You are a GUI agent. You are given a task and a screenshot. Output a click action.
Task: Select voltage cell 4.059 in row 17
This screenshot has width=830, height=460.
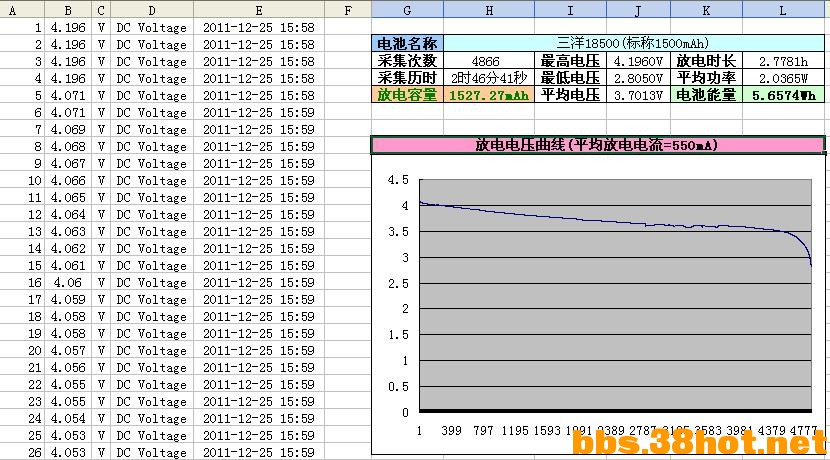tap(68, 300)
